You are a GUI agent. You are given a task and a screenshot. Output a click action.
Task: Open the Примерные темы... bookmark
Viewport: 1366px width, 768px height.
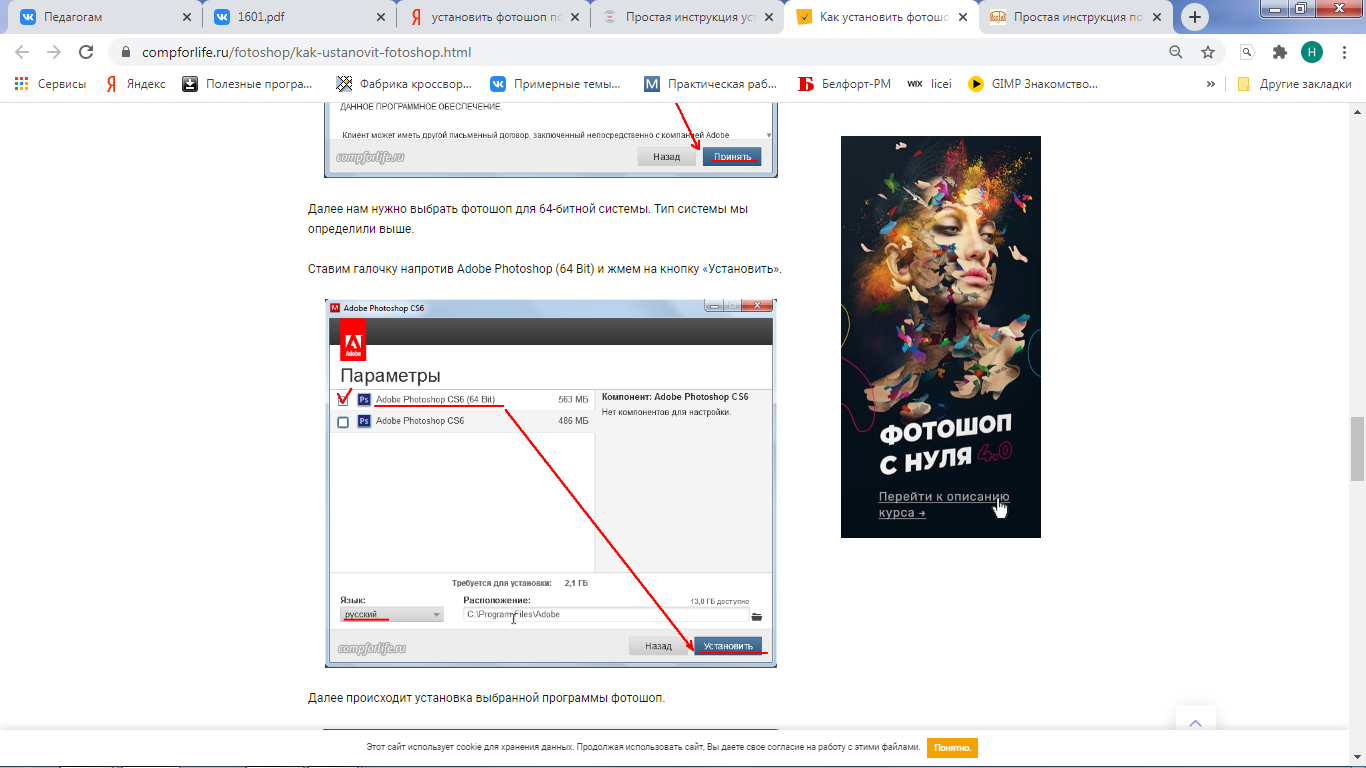coord(555,84)
